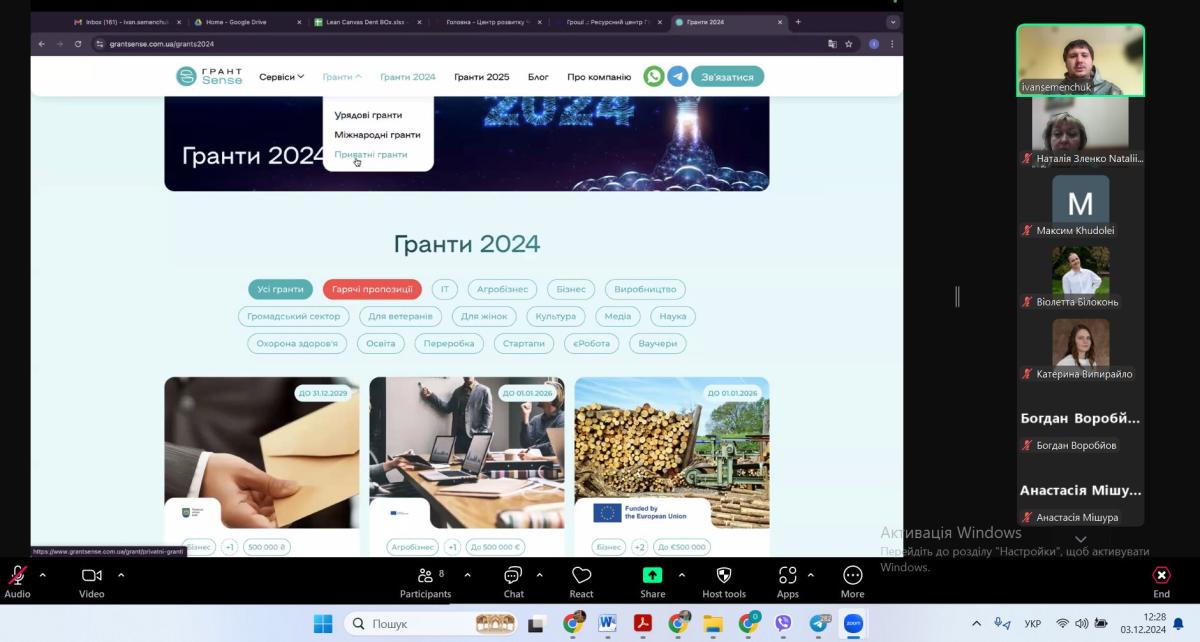Viewport: 1200px width, 642px height.
Task: Select the Громадський сектор filter chip
Action: pyautogui.click(x=293, y=316)
